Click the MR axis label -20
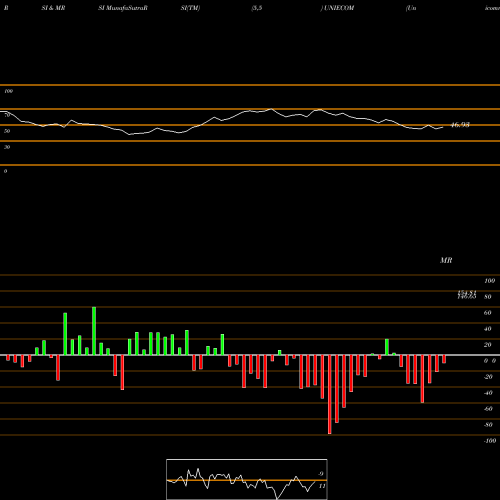The height and width of the screenshot is (500, 500). pyautogui.click(x=488, y=377)
